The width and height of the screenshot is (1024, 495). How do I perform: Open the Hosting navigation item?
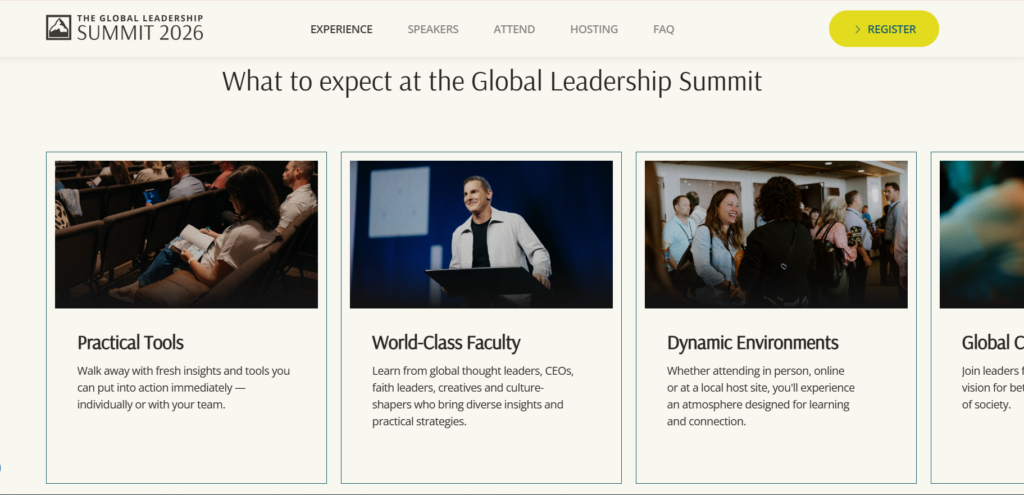click(x=594, y=29)
